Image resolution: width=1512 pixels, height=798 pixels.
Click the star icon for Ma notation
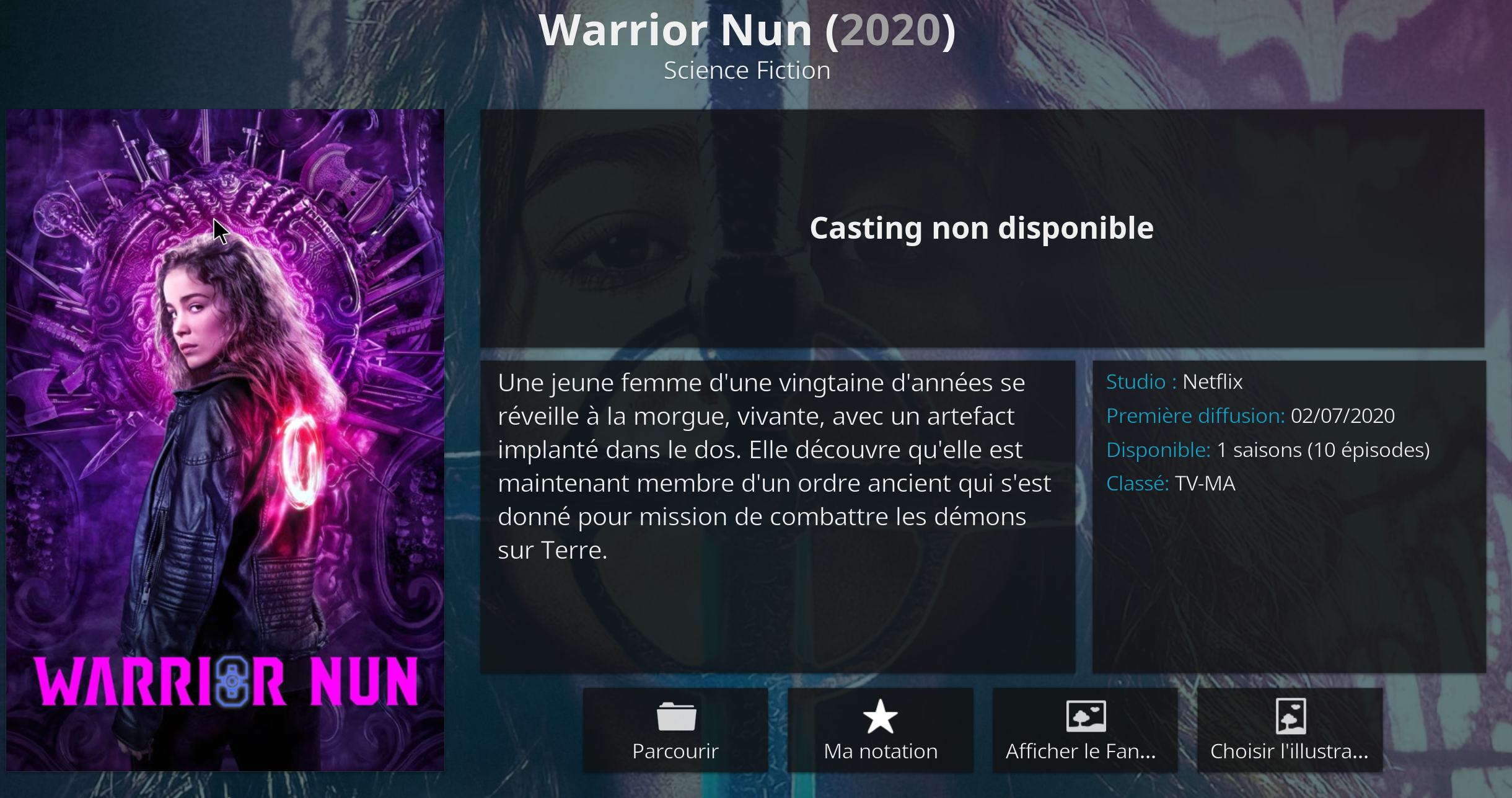click(x=881, y=716)
